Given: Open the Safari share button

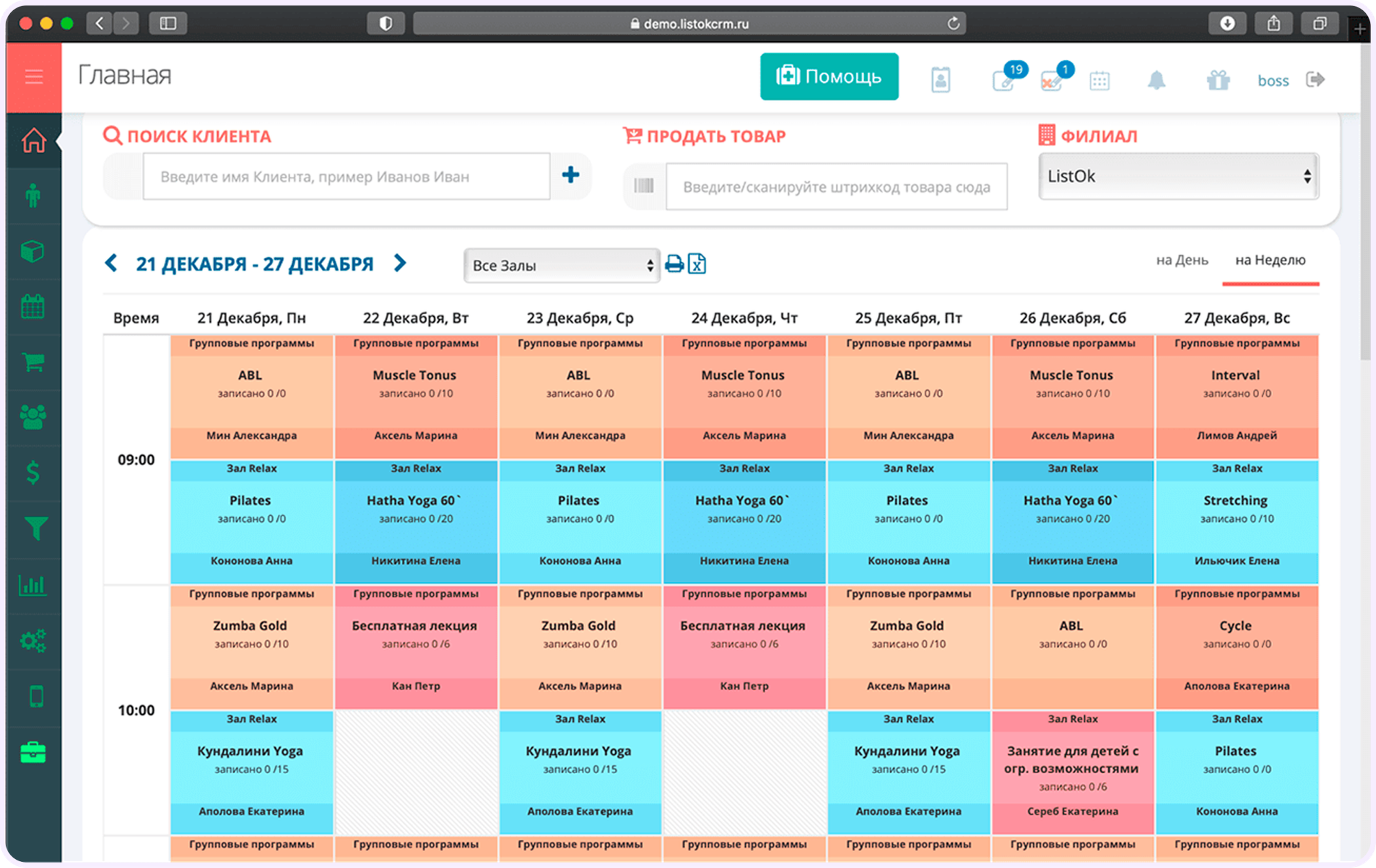Looking at the screenshot, I should (1273, 23).
